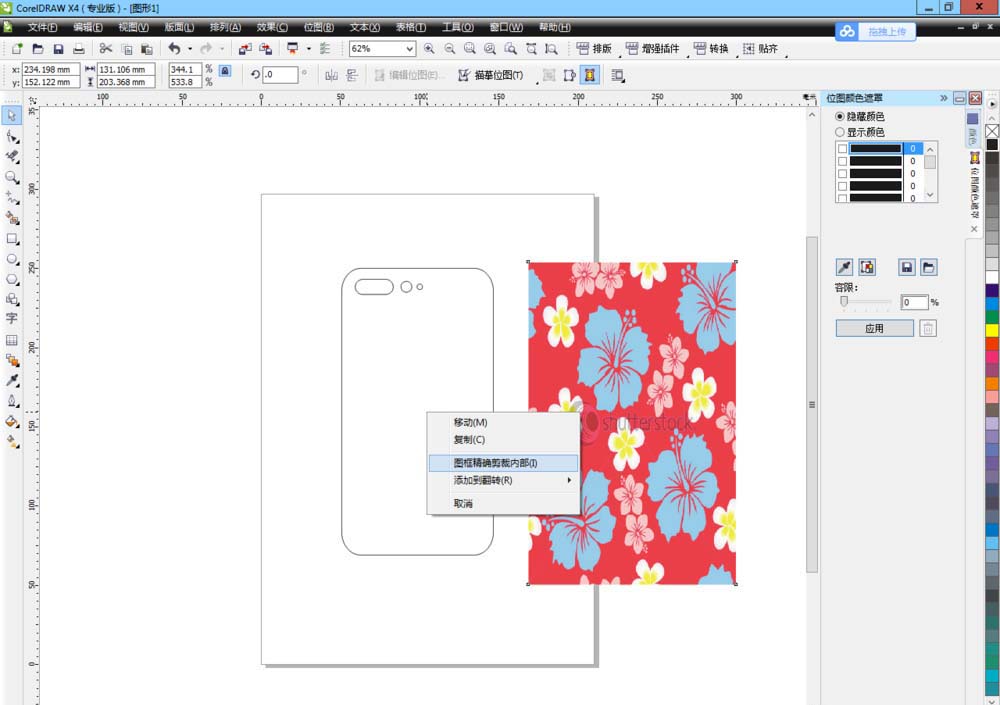
Task: Click the Paste icon in toolbar
Action: [147, 48]
